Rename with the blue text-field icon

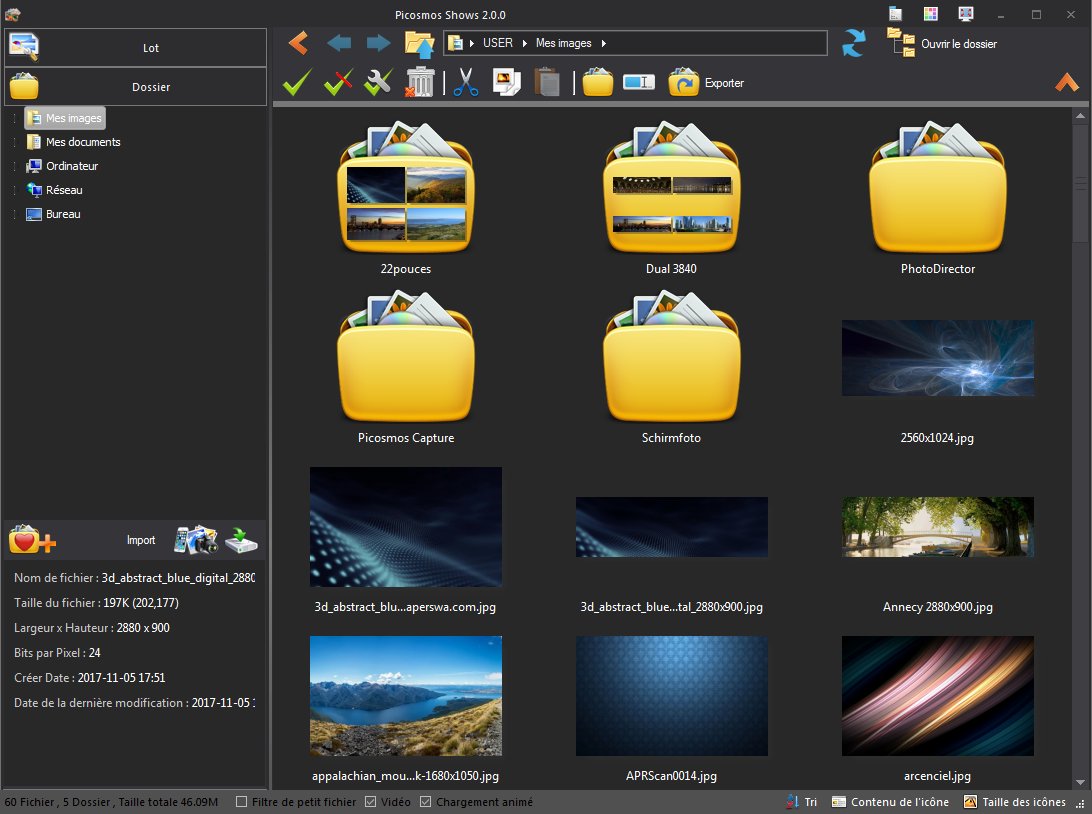click(639, 83)
